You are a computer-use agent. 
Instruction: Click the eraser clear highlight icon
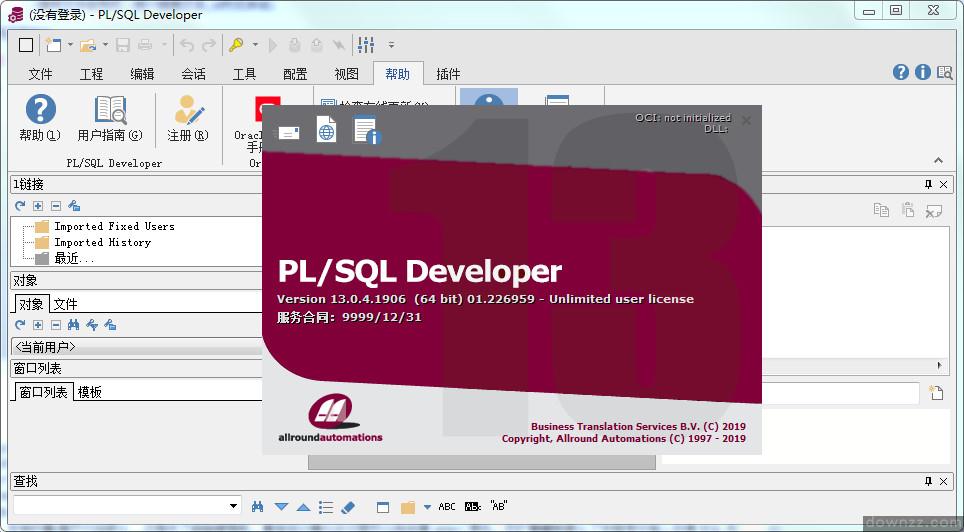348,507
